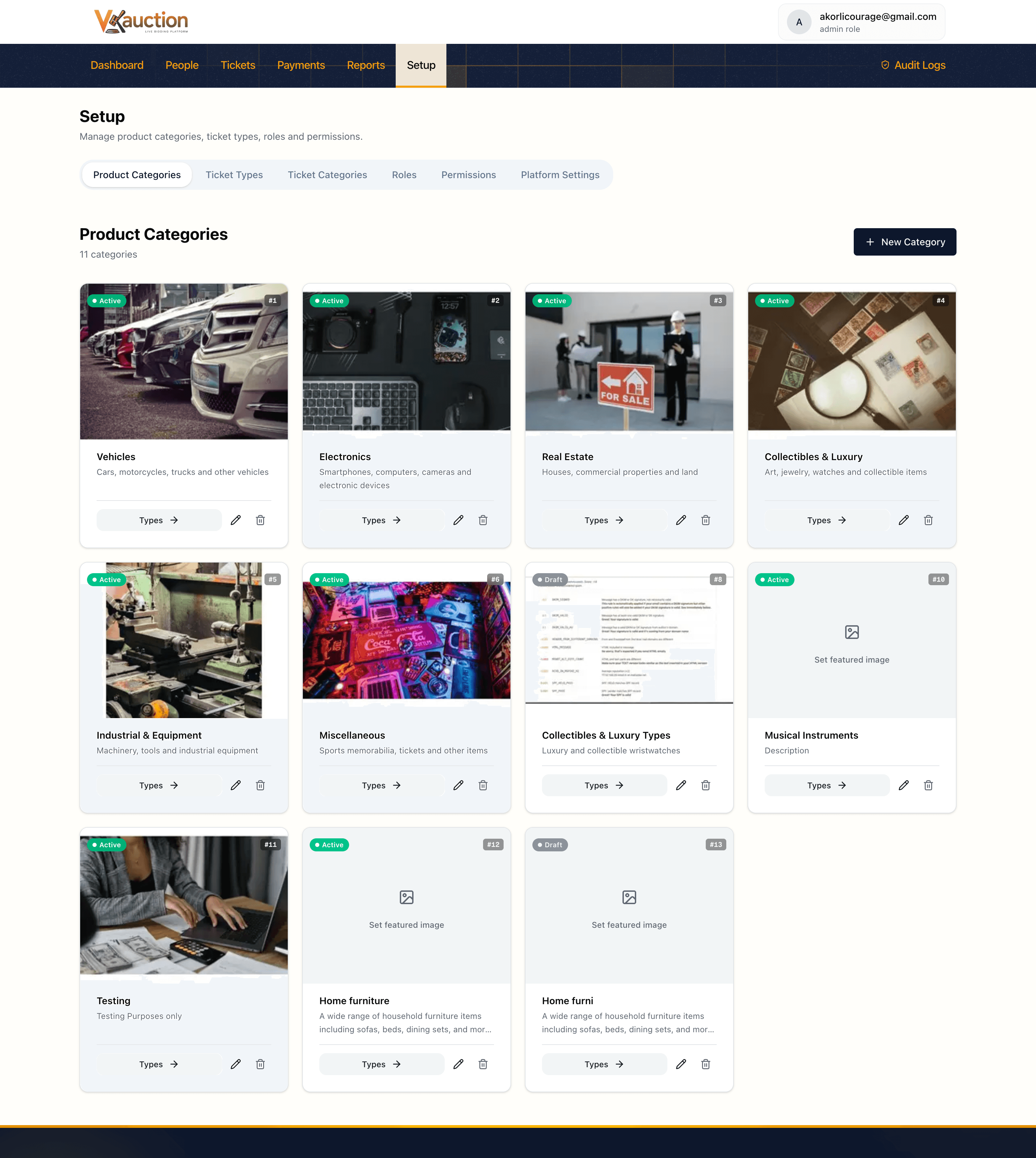
Task: Click the image placeholder icon on Home furniture
Action: click(406, 897)
